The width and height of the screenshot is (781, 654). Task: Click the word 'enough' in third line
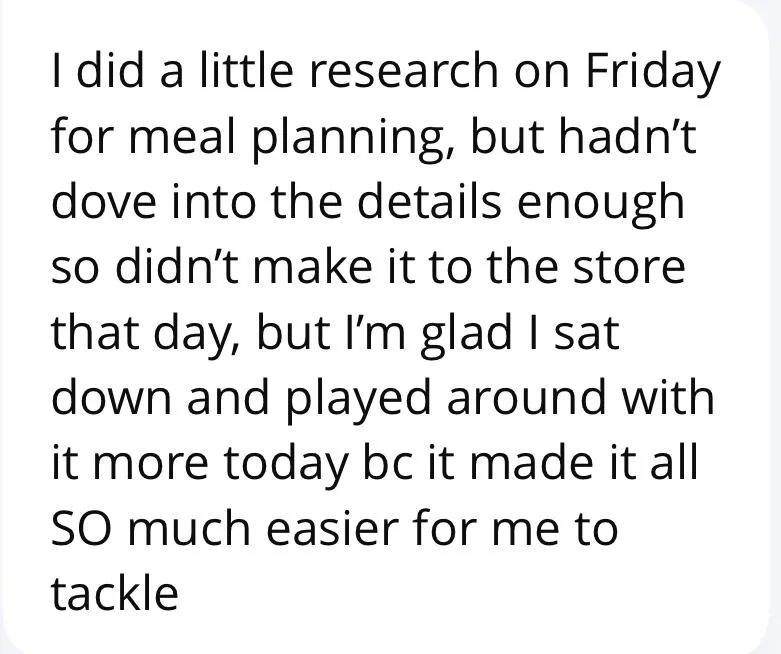(601, 206)
